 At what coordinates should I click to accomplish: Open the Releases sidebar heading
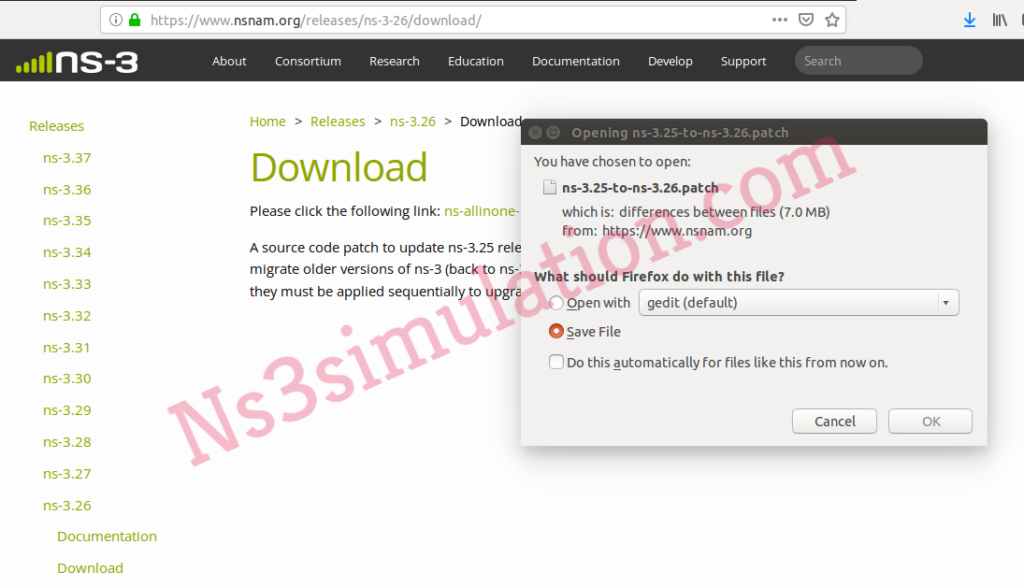tap(57, 126)
